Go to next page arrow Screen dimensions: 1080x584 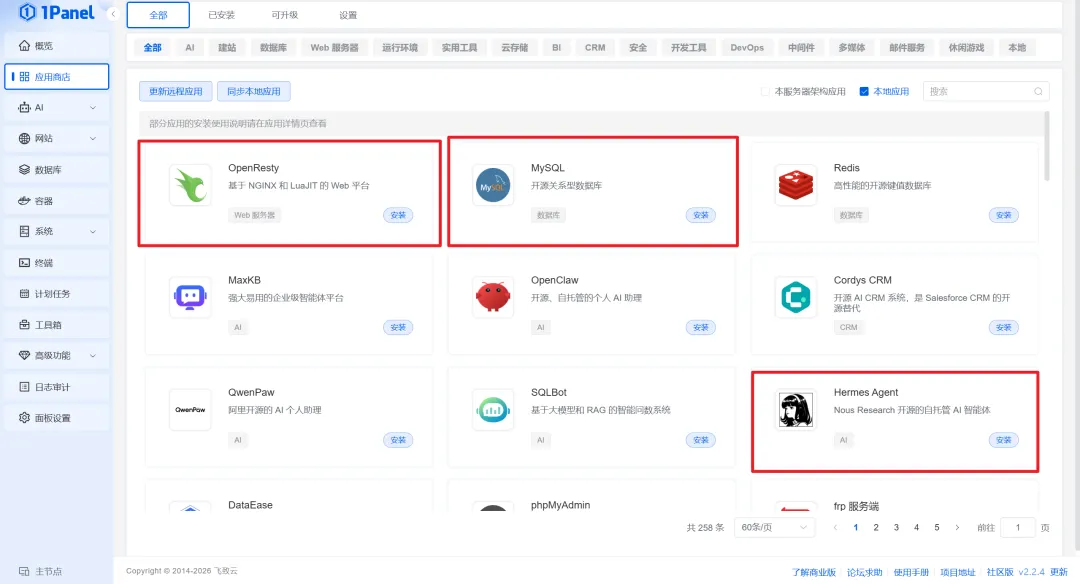pos(957,528)
